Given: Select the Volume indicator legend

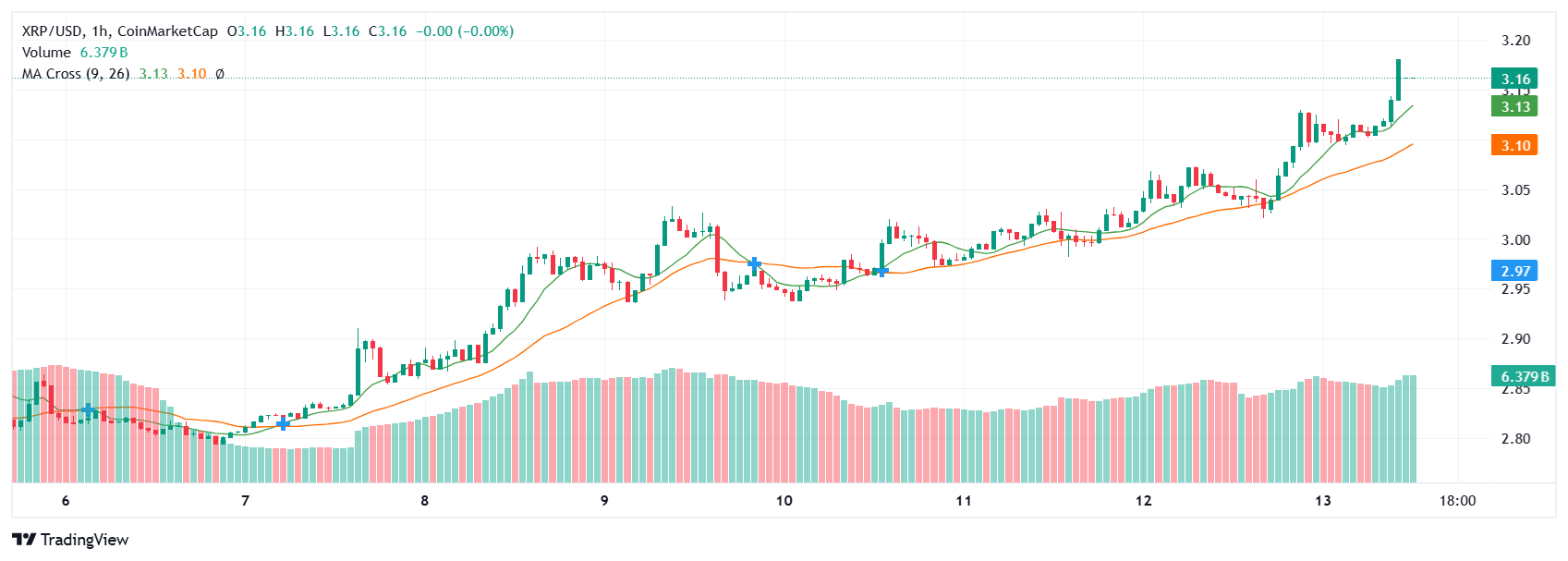Looking at the screenshot, I should (x=46, y=53).
